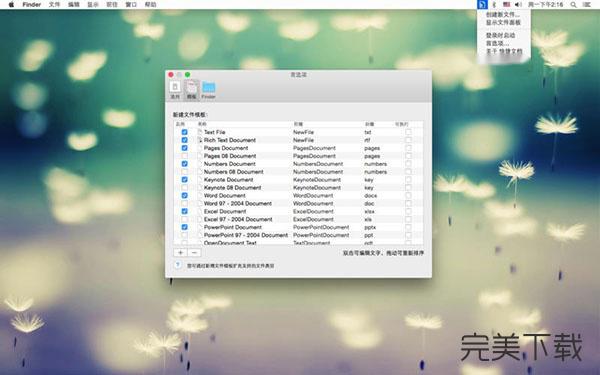This screenshot has width=600, height=375.
Task: Toggle executable checkbox for Excel Document row
Action: [x=408, y=211]
